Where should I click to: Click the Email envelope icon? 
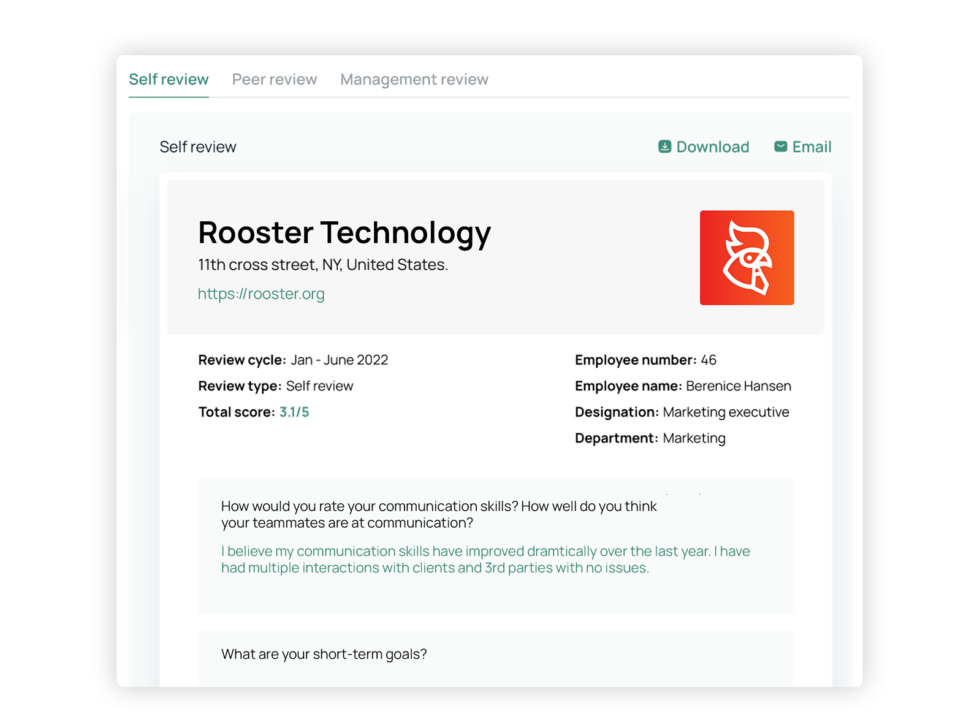pyautogui.click(x=781, y=146)
